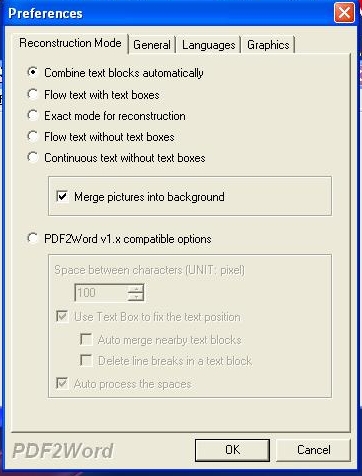Switch to the Graphics tab
Screen dimensions: 362x476
pyautogui.click(x=268, y=45)
